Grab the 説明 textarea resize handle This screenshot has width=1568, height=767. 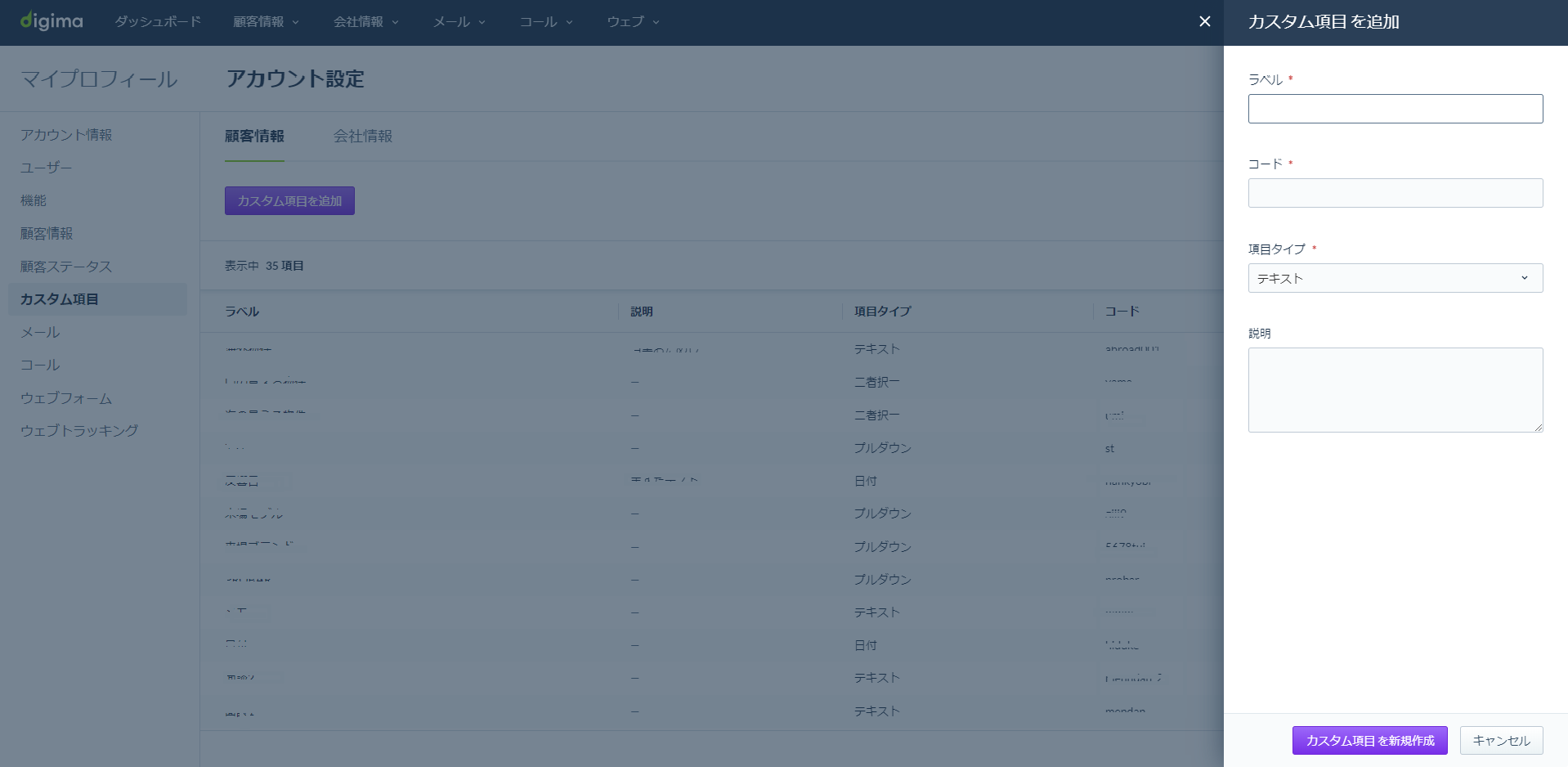1538,427
